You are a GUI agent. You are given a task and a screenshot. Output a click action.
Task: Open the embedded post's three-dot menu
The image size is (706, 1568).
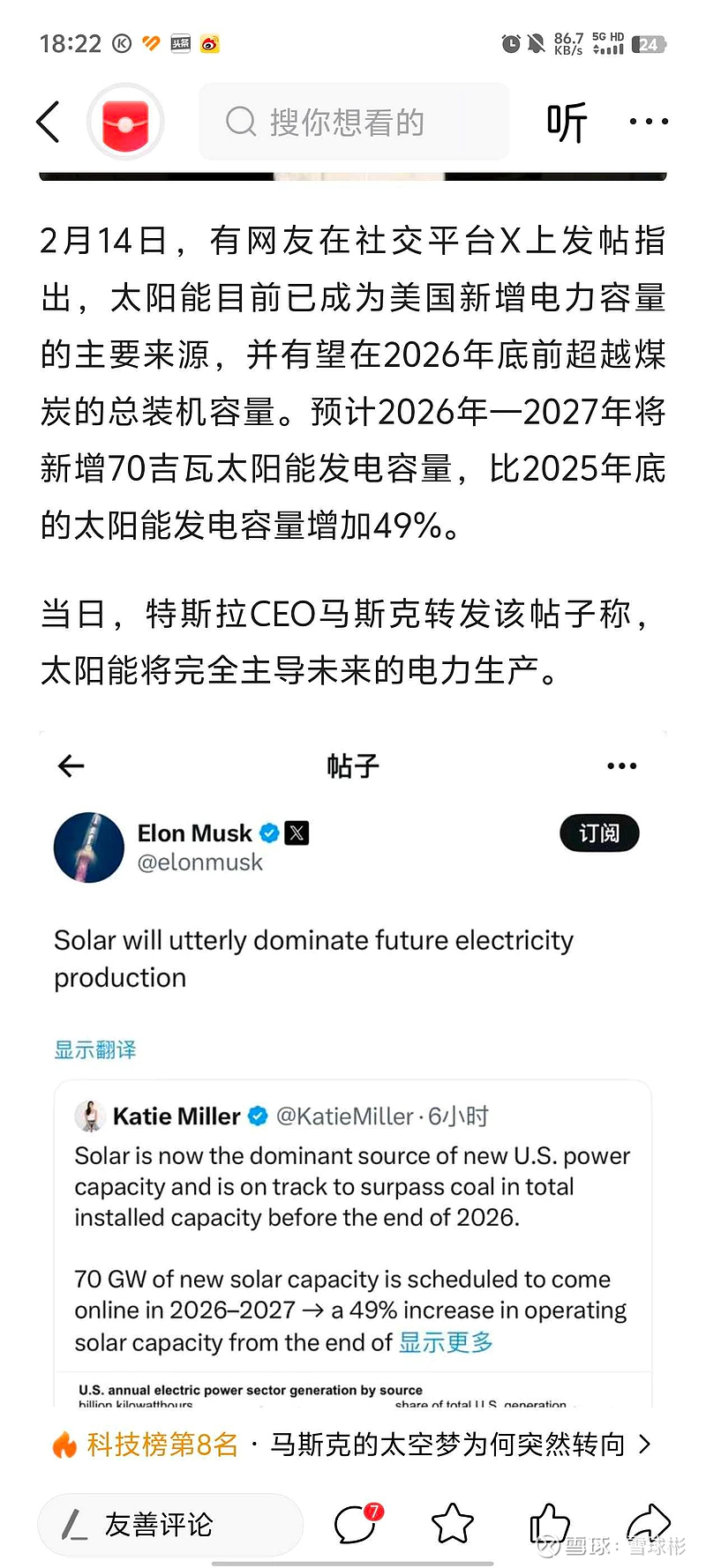[x=622, y=766]
